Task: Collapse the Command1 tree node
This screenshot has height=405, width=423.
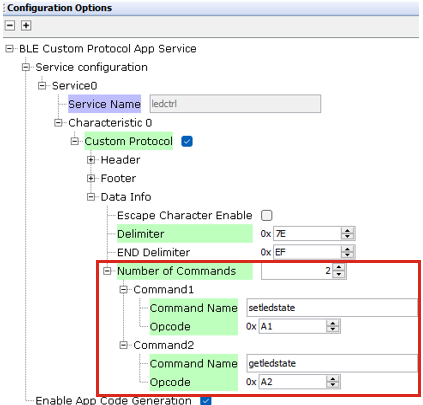Action: click(x=124, y=290)
